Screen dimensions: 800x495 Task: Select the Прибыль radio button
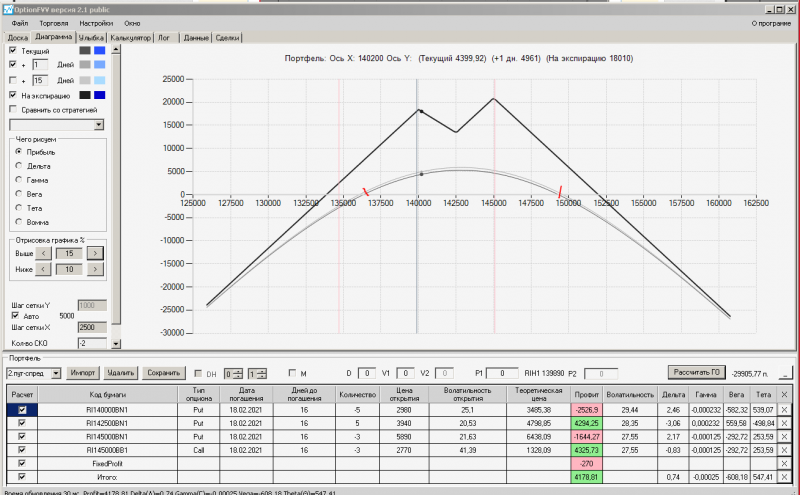click(19, 152)
